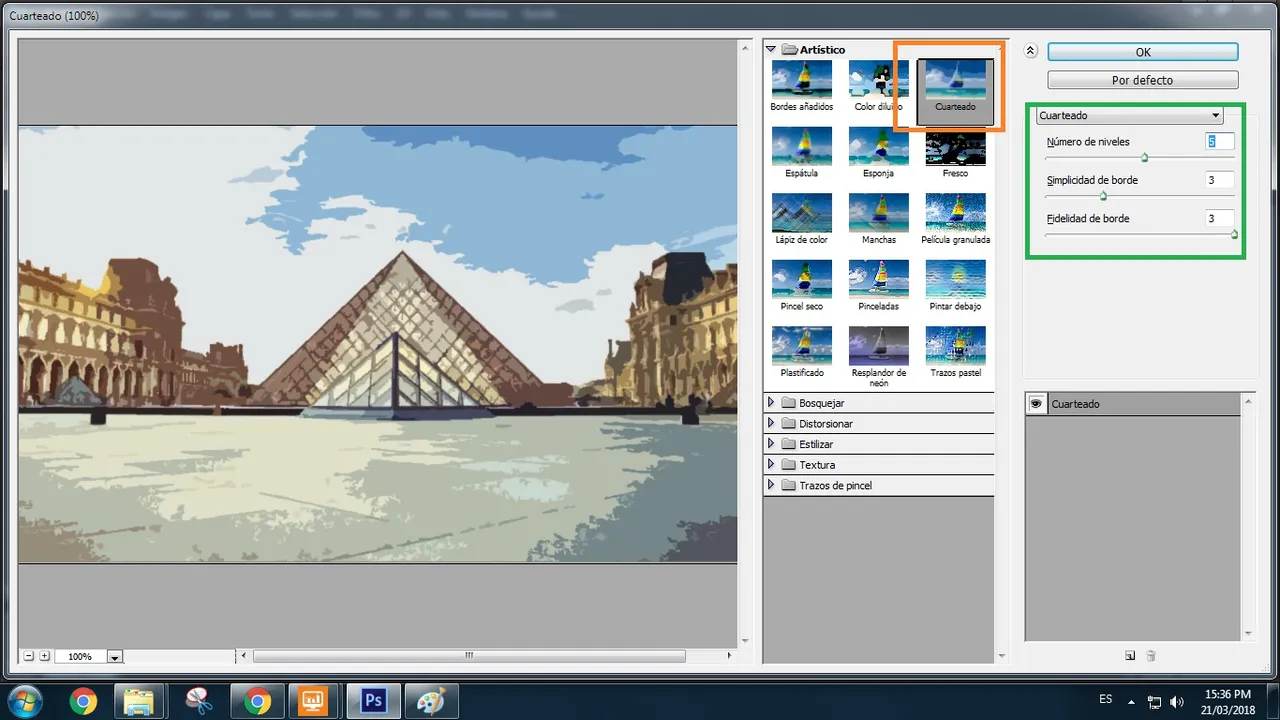Click the preview horizontal scrollbar thumb
This screenshot has height=720, width=1280.
pyautogui.click(x=469, y=656)
